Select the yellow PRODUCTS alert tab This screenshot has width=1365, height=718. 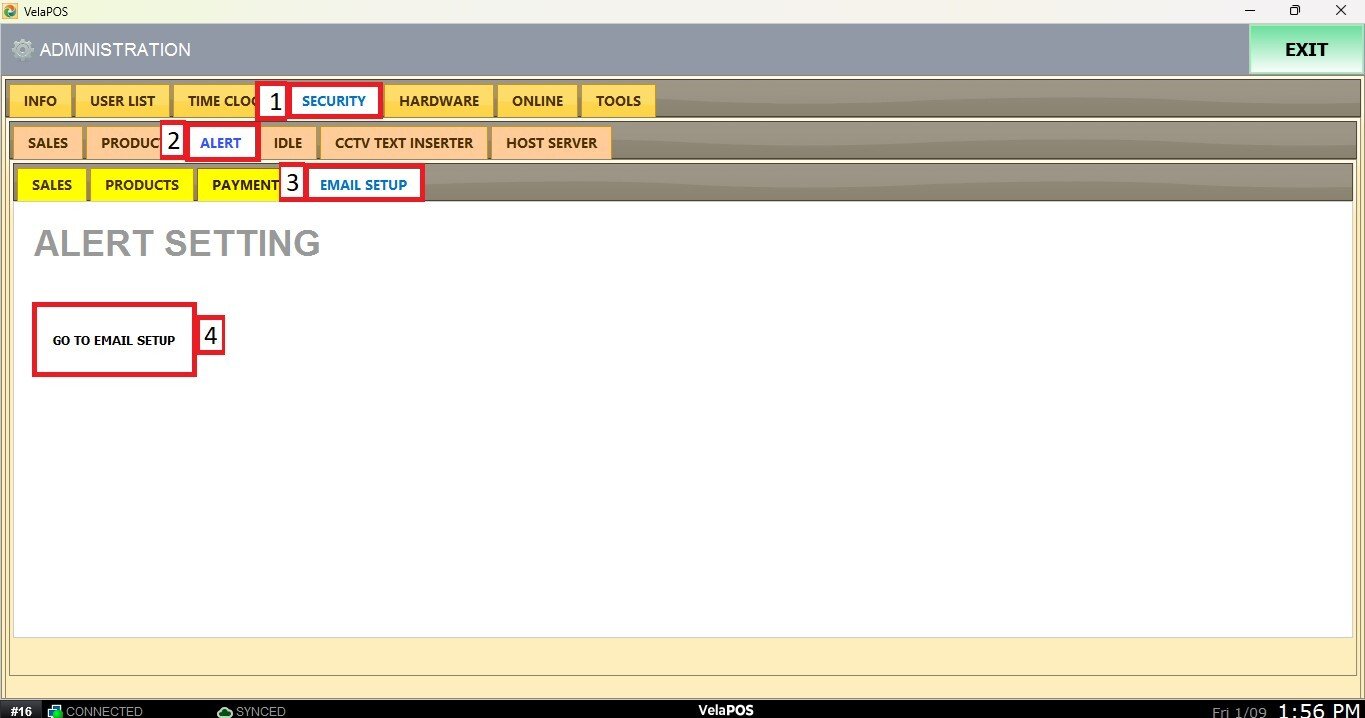tap(142, 185)
